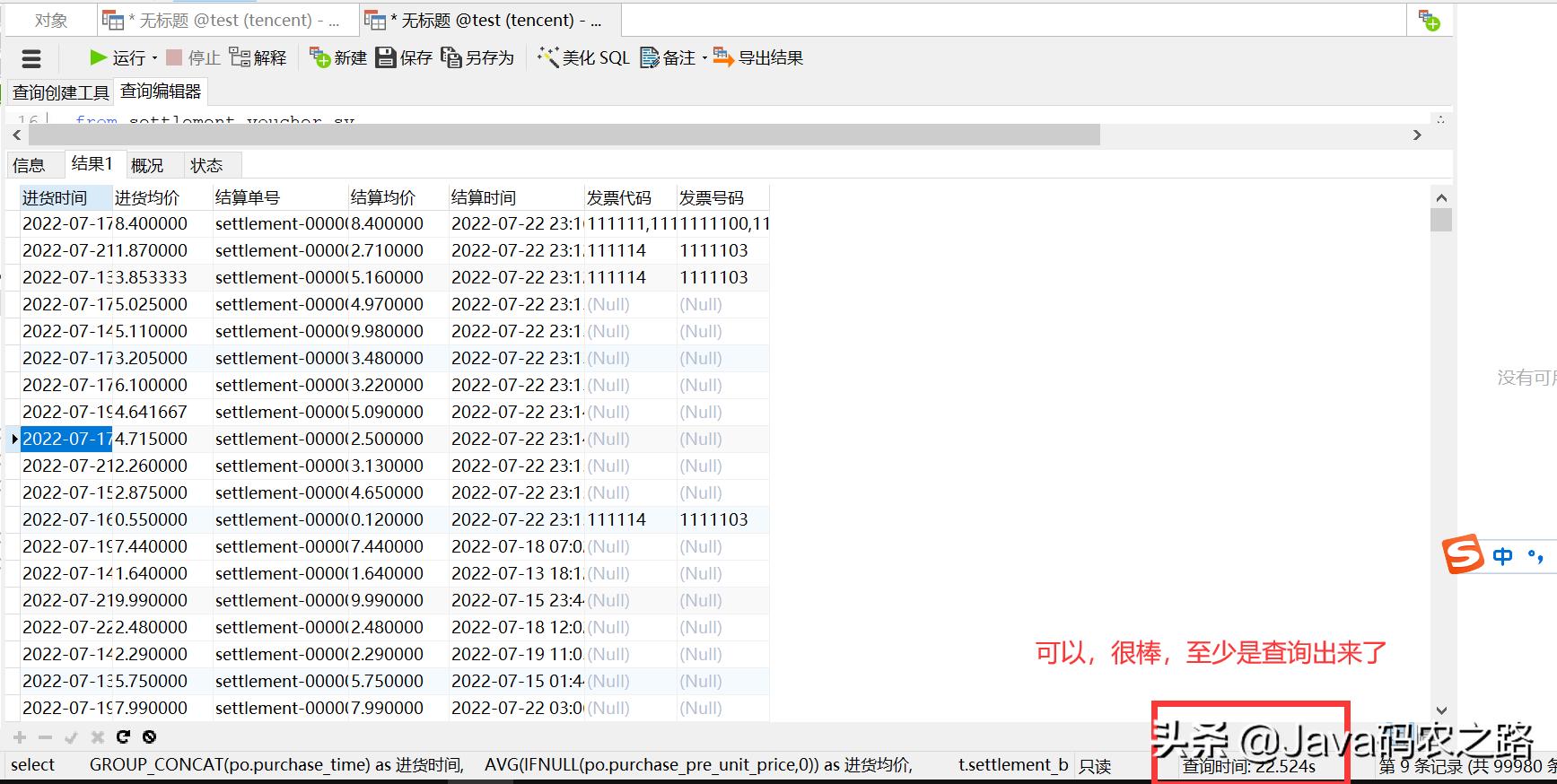Select cell with 进货均价 1.870000
The height and width of the screenshot is (784, 1557).
coord(162,250)
